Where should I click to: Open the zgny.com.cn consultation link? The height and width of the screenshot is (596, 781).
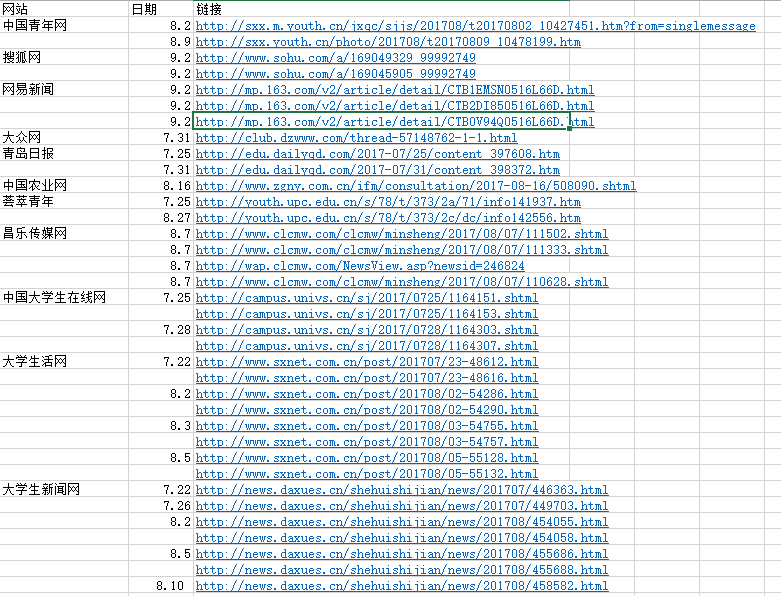pyautogui.click(x=415, y=186)
